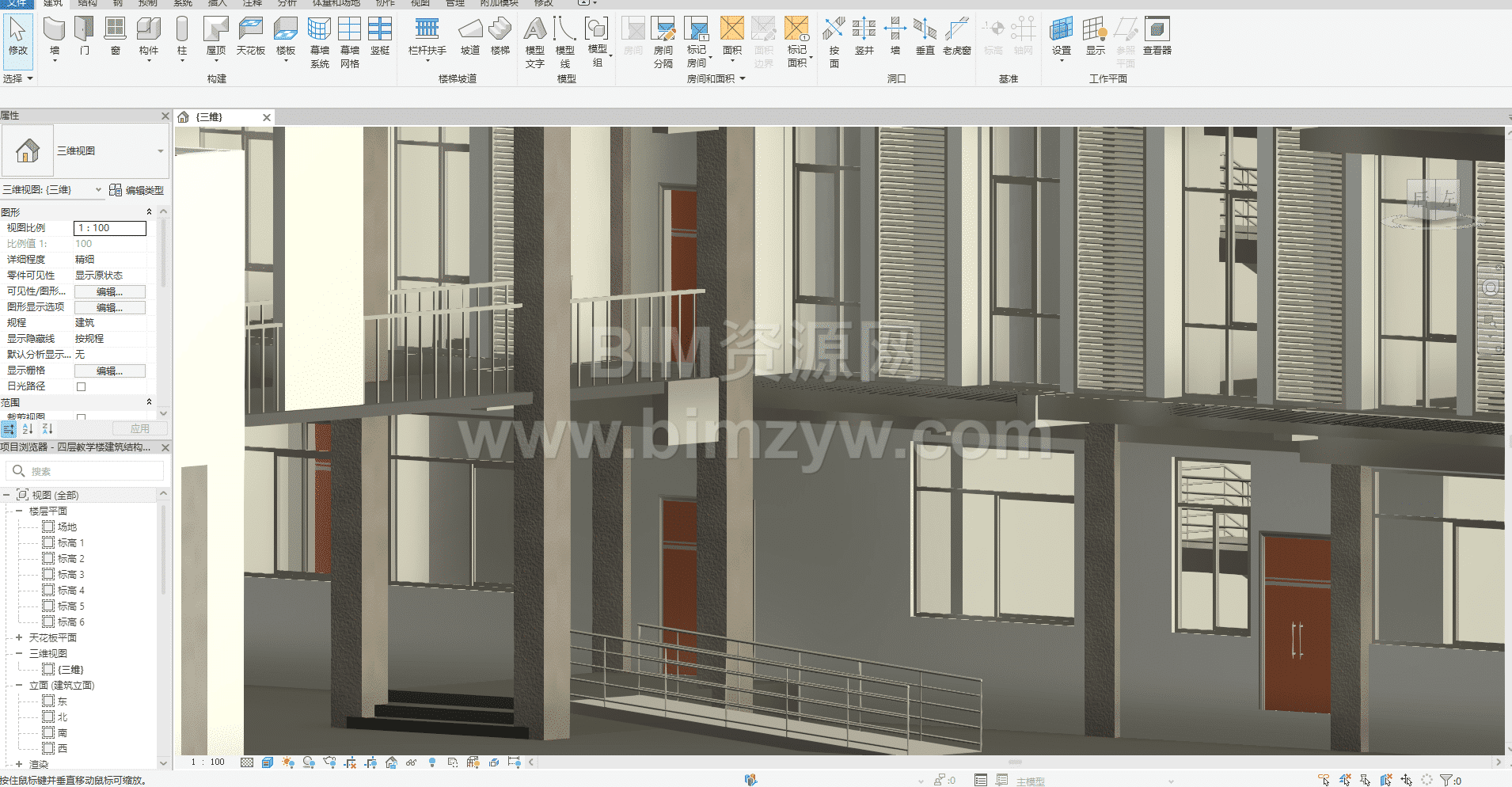
Task: Click the 视图比例 1:100 field
Action: 110,228
